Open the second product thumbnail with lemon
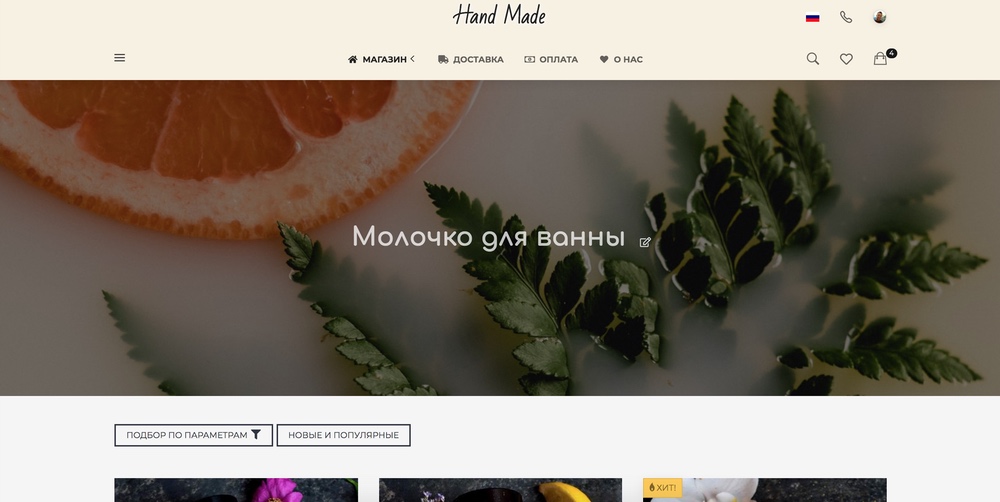This screenshot has height=502, width=1000. click(x=500, y=490)
